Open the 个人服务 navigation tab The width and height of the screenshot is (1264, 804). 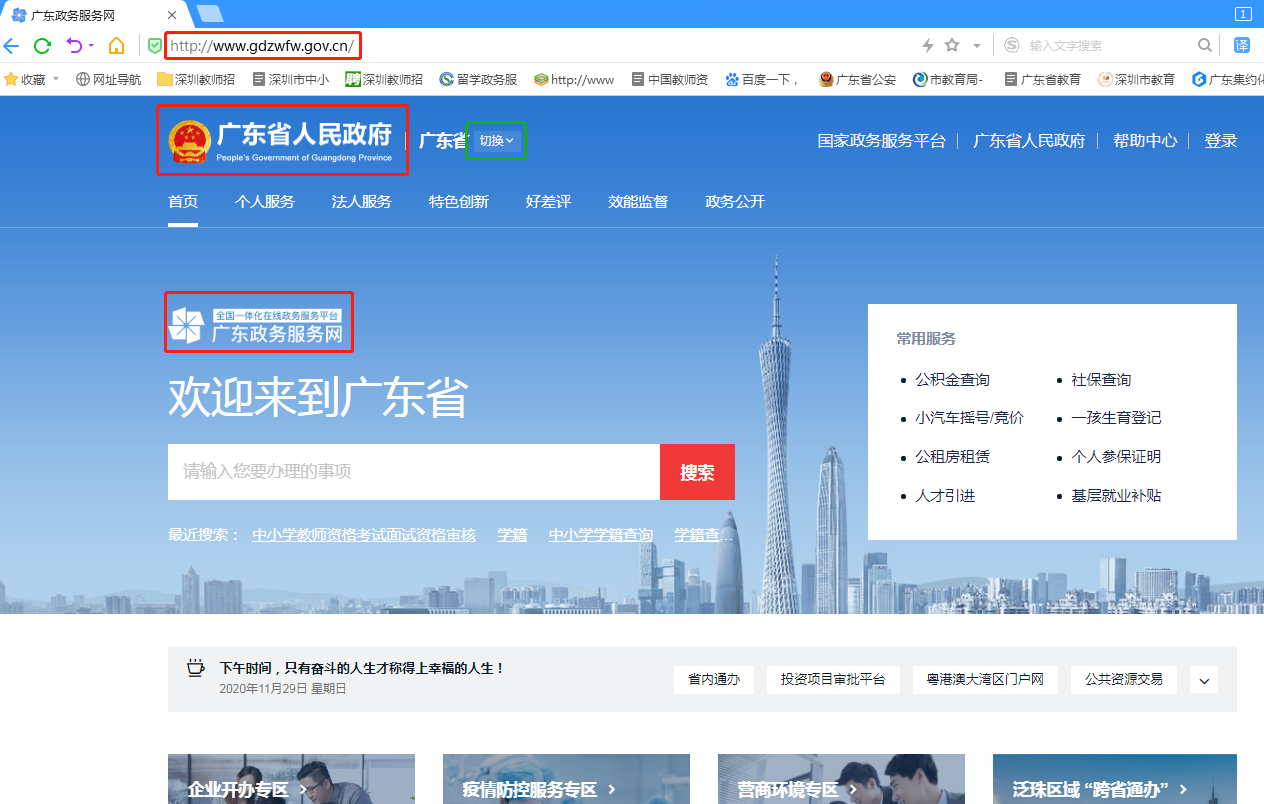(265, 202)
